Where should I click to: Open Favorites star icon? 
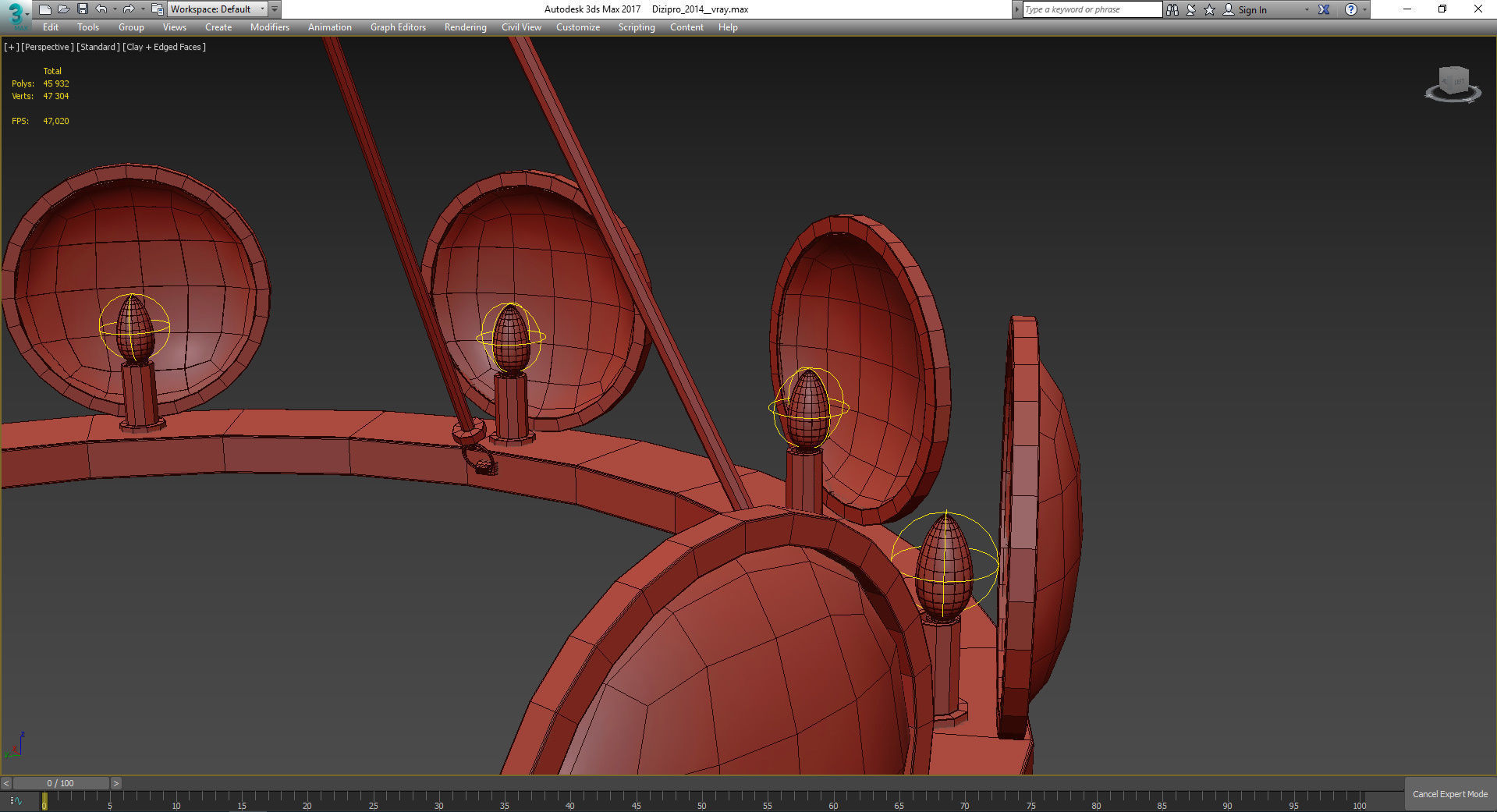coord(1210,9)
